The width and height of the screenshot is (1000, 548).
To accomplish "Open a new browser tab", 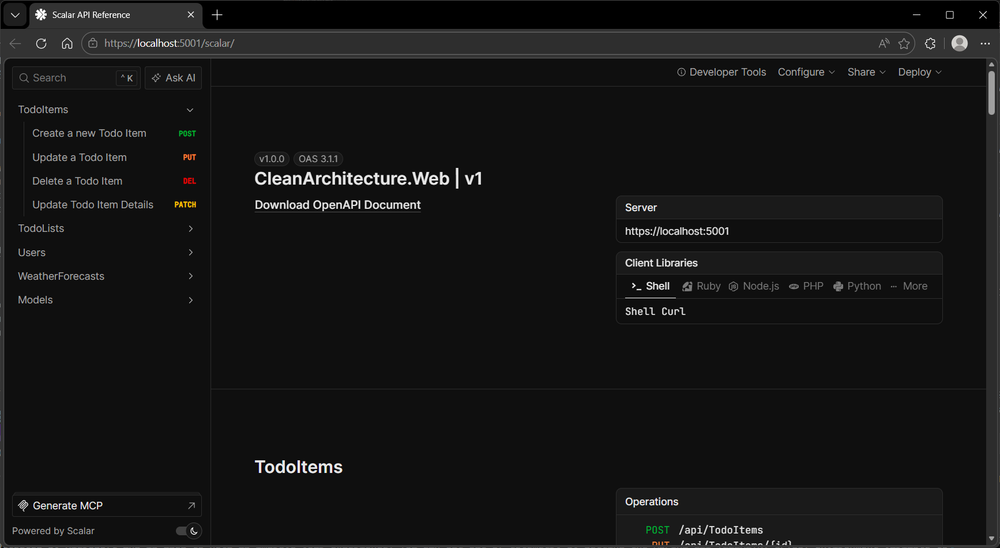I will 217,15.
